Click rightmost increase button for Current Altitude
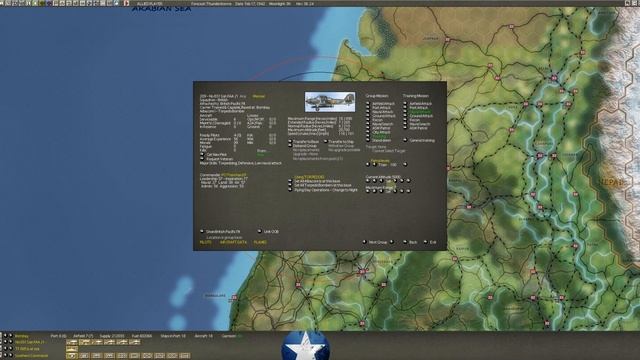The width and height of the screenshot is (640, 360). [409, 180]
